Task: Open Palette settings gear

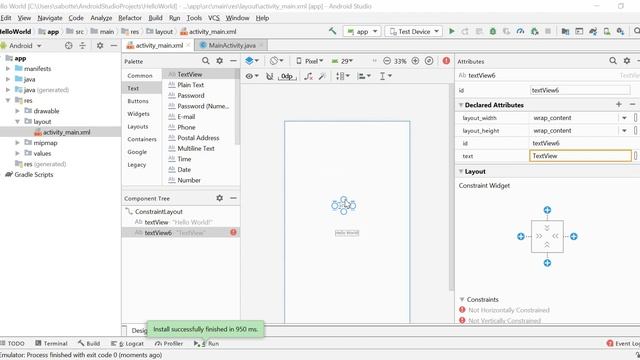Action: pos(220,61)
